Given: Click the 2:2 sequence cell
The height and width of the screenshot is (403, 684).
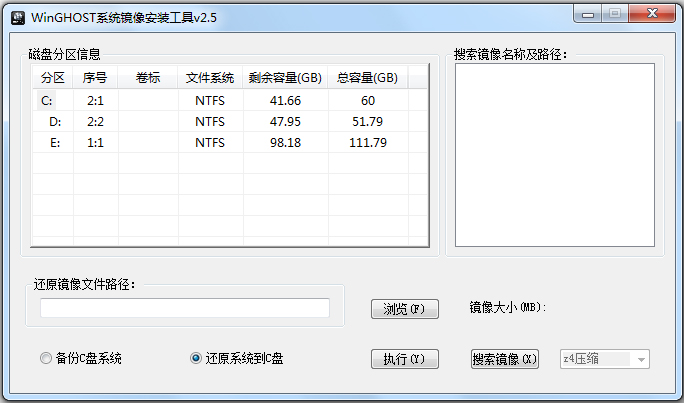Looking at the screenshot, I should point(95,121).
